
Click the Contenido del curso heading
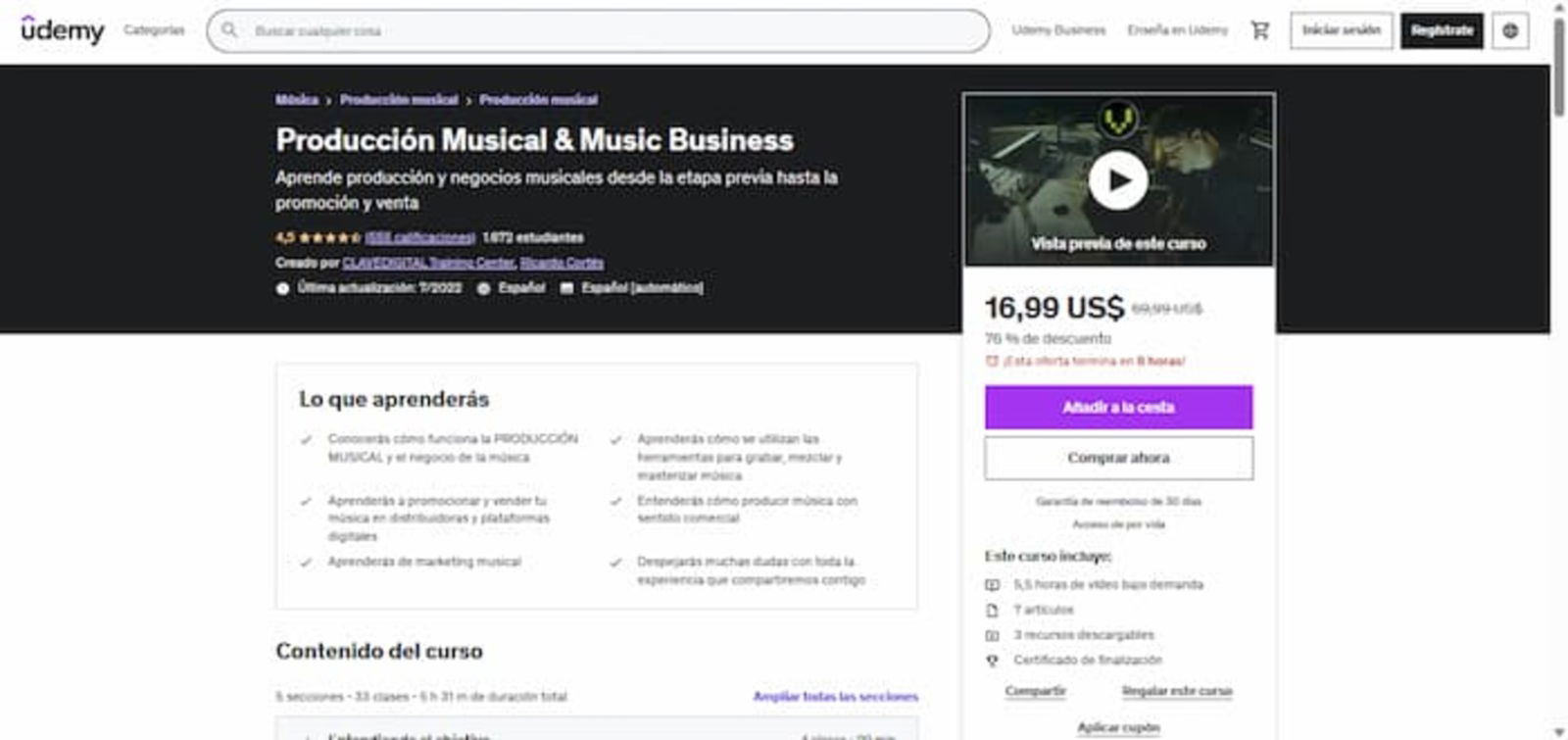point(379,651)
